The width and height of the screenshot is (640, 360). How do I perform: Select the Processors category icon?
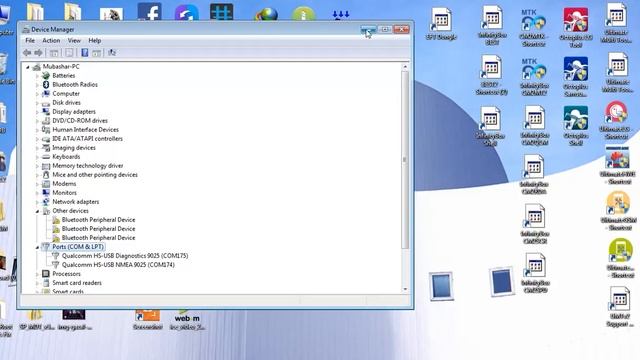(x=46, y=273)
